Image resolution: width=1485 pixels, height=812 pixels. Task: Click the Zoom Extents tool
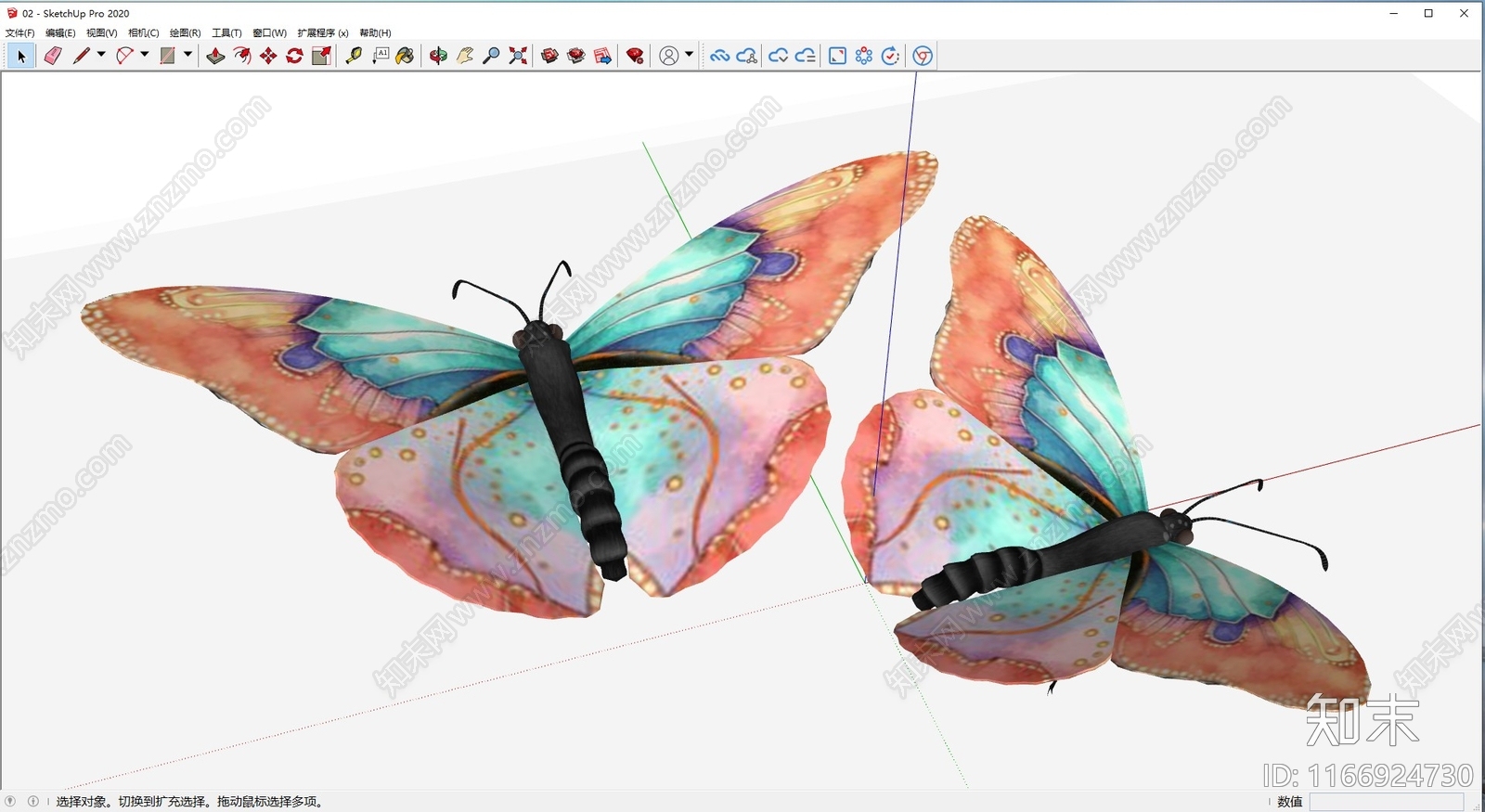click(518, 56)
